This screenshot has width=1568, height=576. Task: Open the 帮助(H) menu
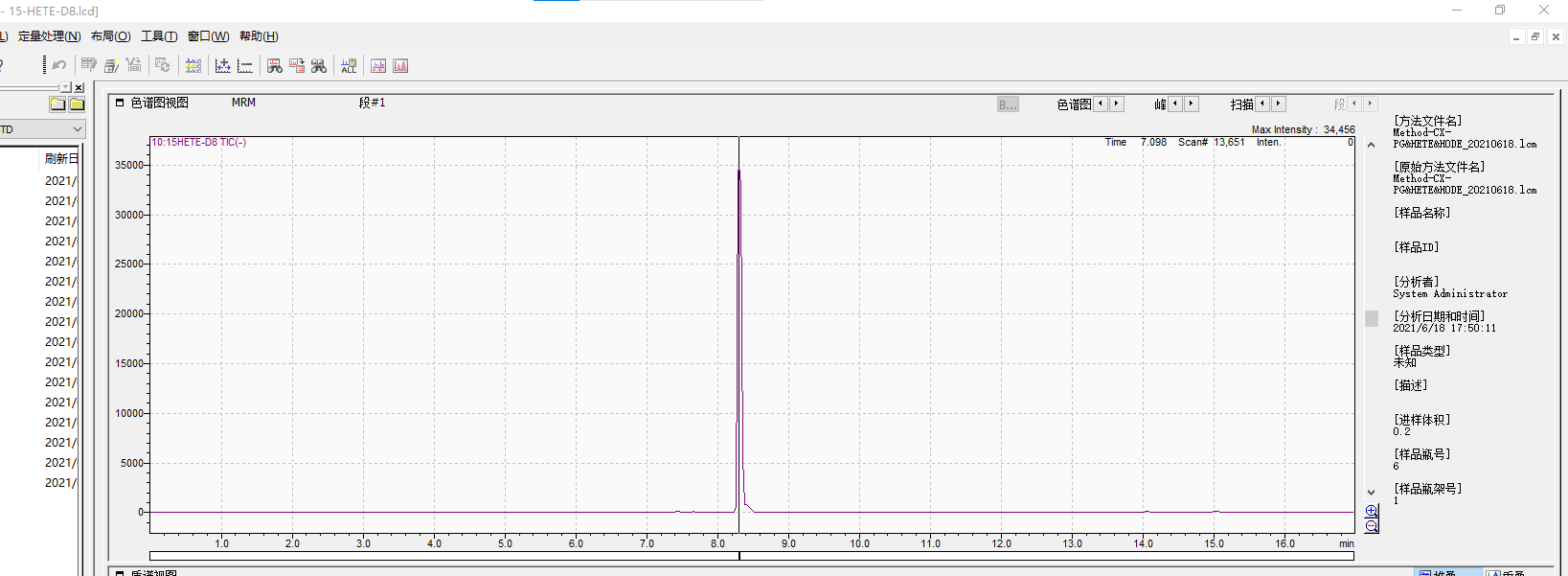pos(259,36)
